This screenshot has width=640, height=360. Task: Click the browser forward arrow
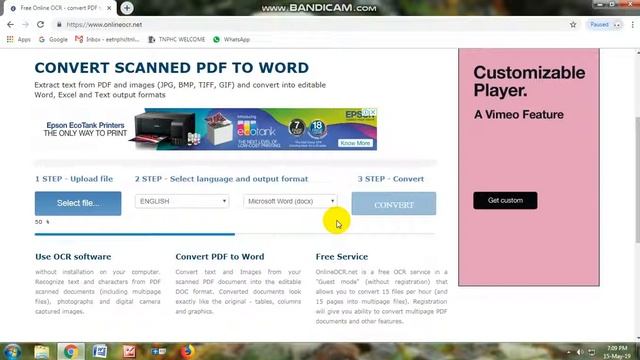[x=25, y=24]
